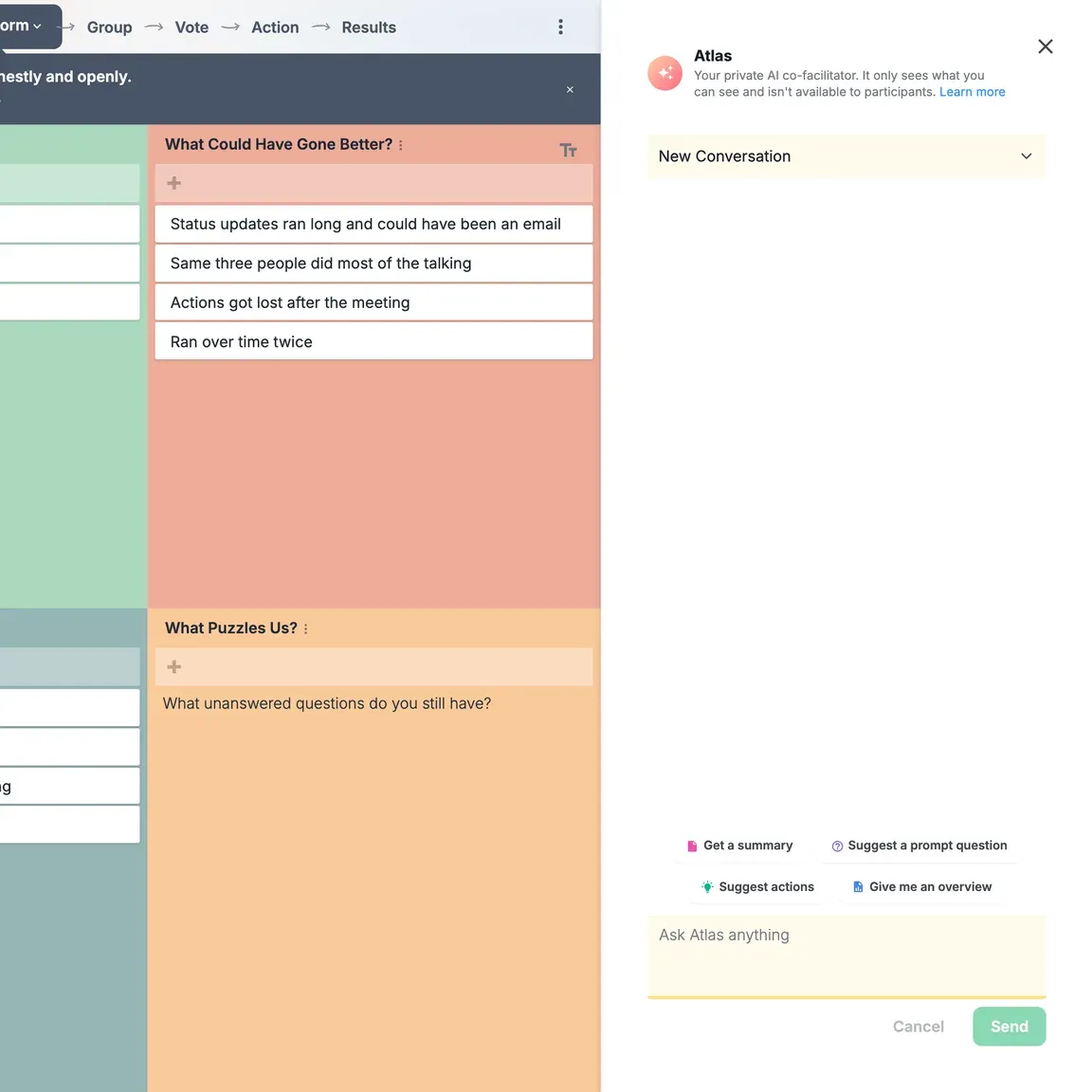Image resolution: width=1092 pixels, height=1092 pixels.
Task: Click the 'Get a summary' suggestion
Action: [x=739, y=846]
